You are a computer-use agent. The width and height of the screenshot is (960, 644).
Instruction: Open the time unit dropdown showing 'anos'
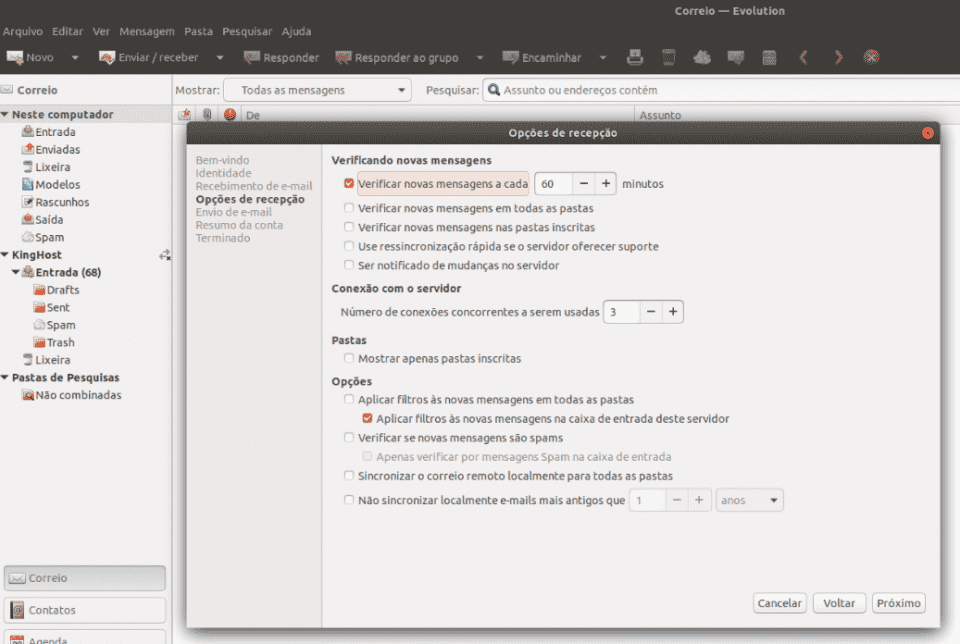point(748,500)
